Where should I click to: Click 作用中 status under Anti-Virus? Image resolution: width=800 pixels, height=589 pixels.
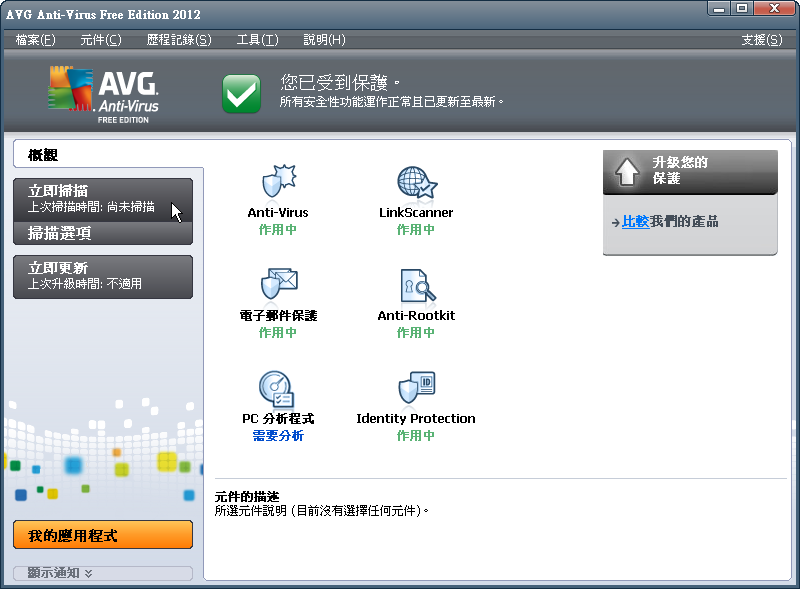tap(278, 230)
